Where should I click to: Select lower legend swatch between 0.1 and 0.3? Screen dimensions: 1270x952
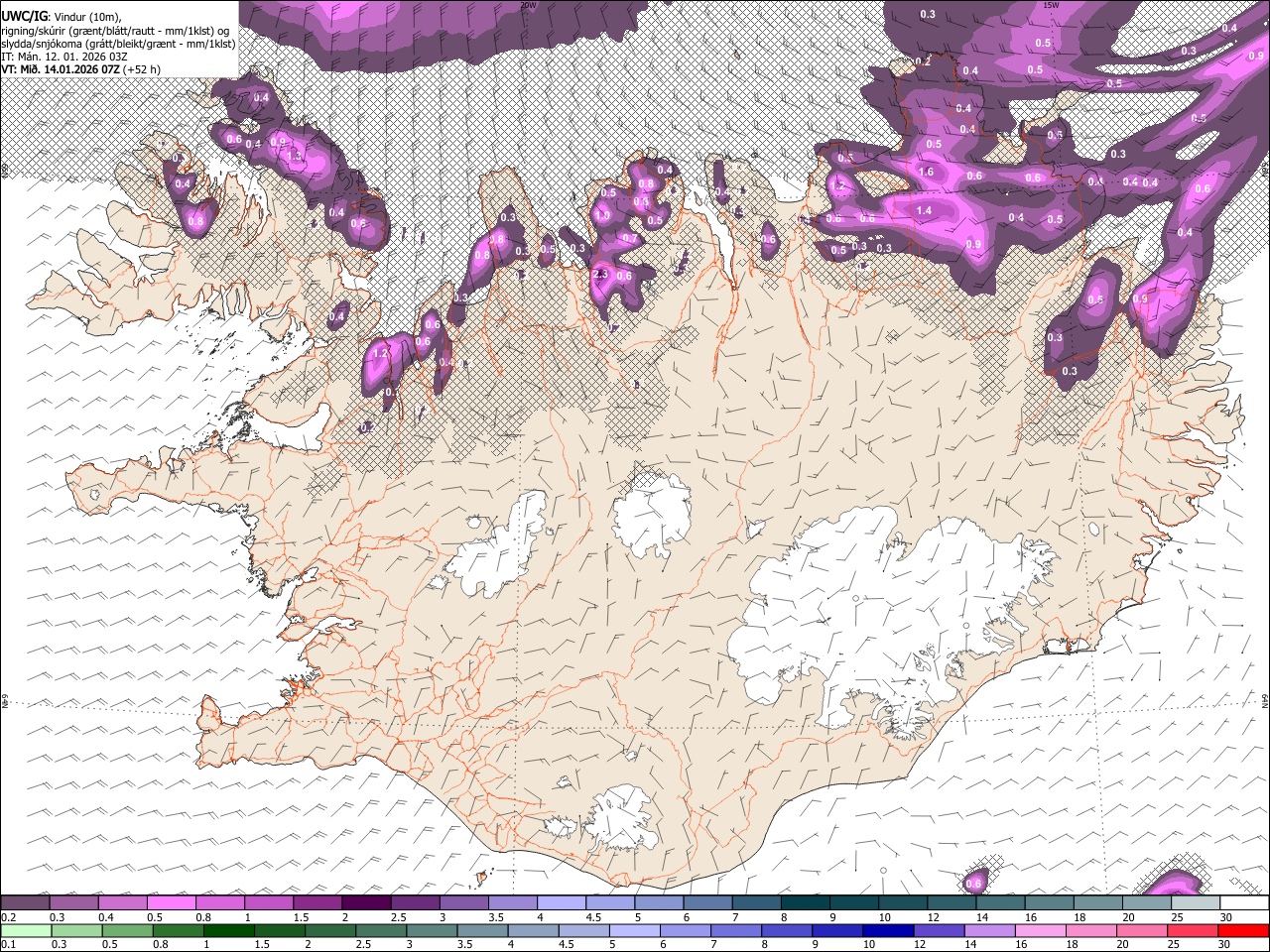pos(26,930)
